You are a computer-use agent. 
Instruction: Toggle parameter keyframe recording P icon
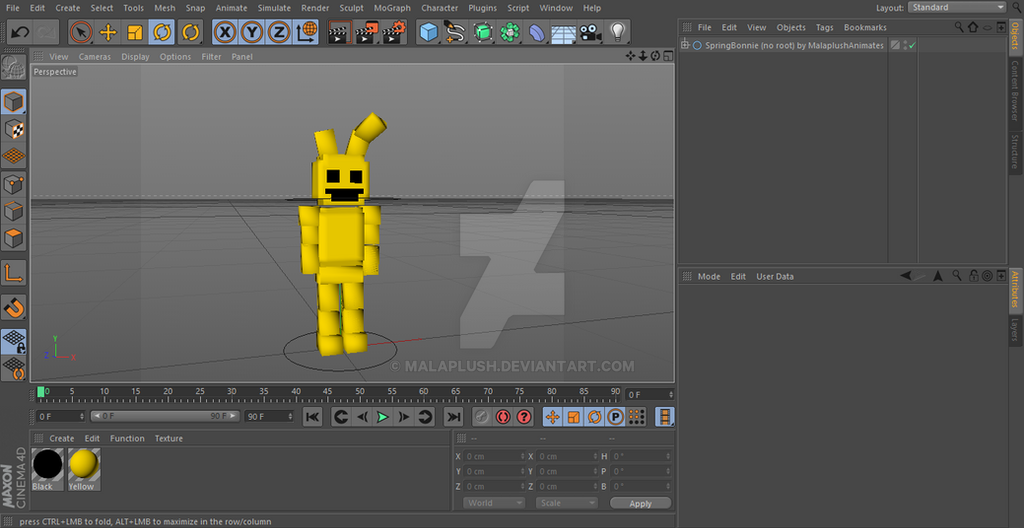pyautogui.click(x=615, y=416)
